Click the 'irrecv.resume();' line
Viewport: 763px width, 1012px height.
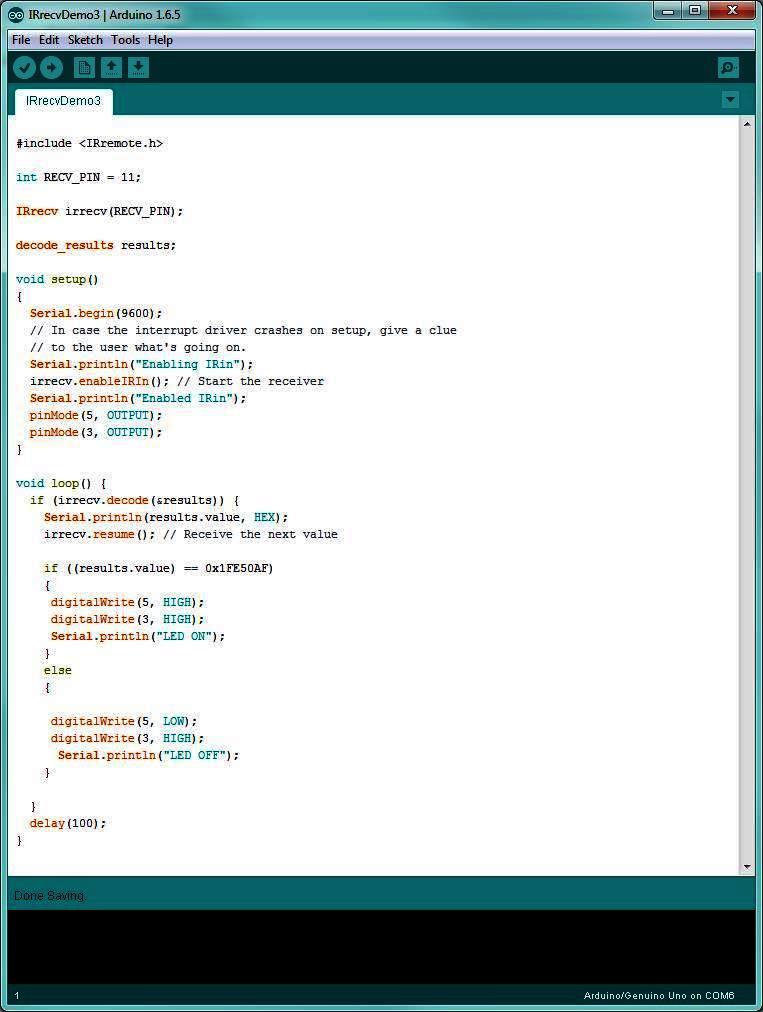point(190,534)
